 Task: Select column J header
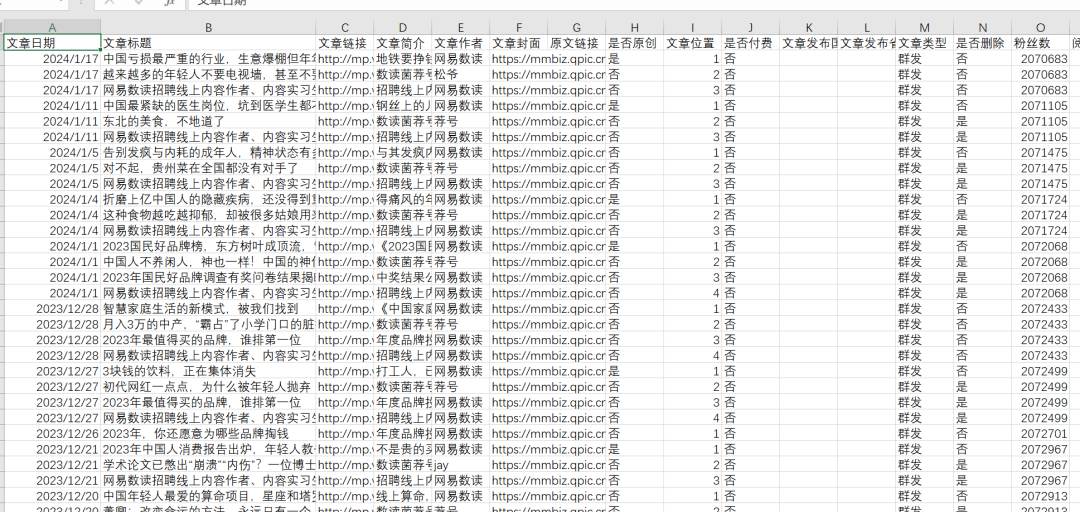coord(750,28)
